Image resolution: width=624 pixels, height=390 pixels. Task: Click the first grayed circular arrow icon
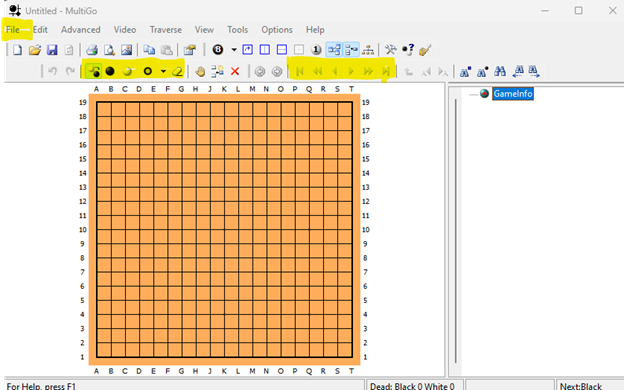[259, 72]
